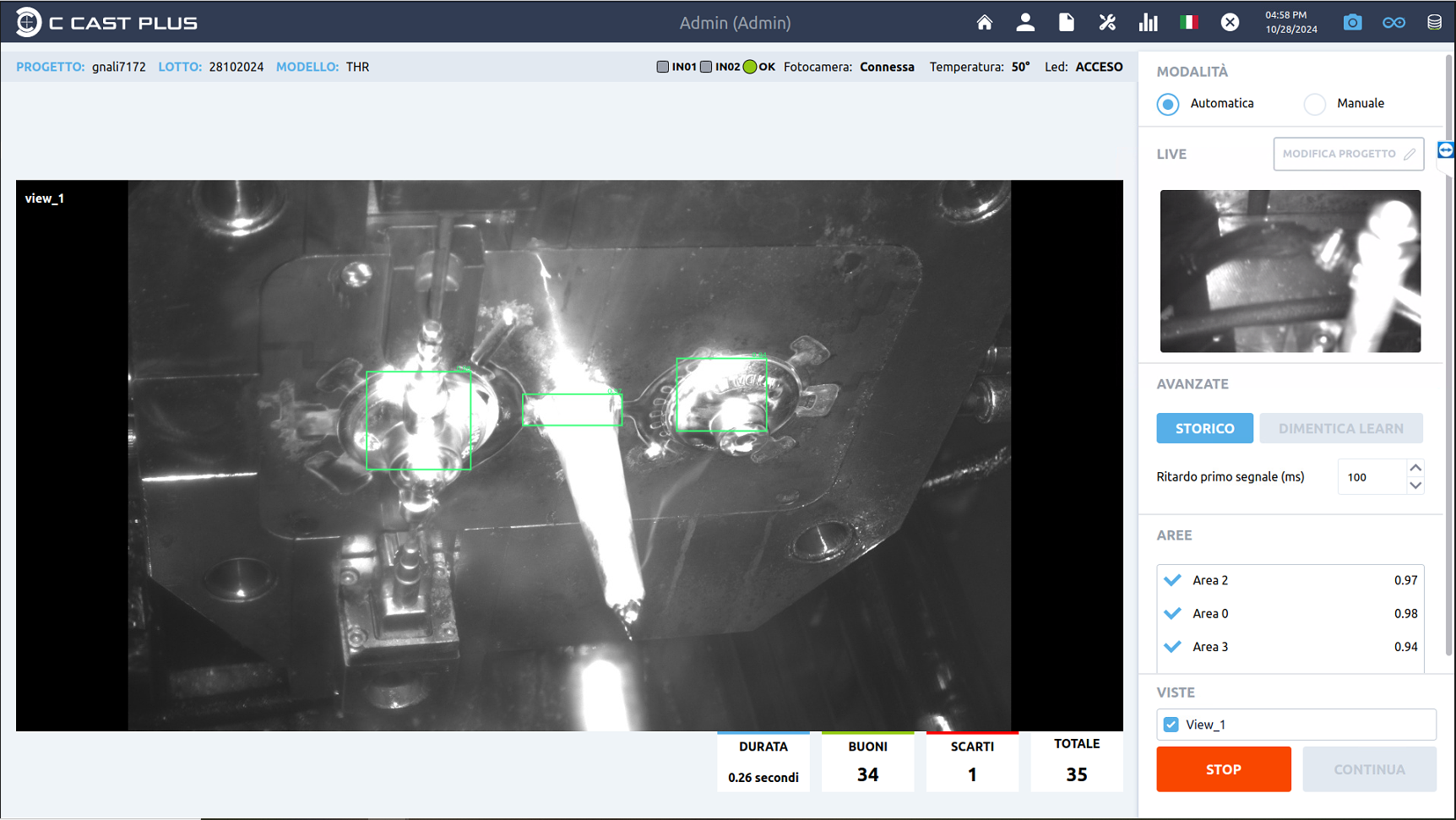Open the STORICO panel
Image resolution: width=1456 pixels, height=820 pixels.
point(1204,428)
